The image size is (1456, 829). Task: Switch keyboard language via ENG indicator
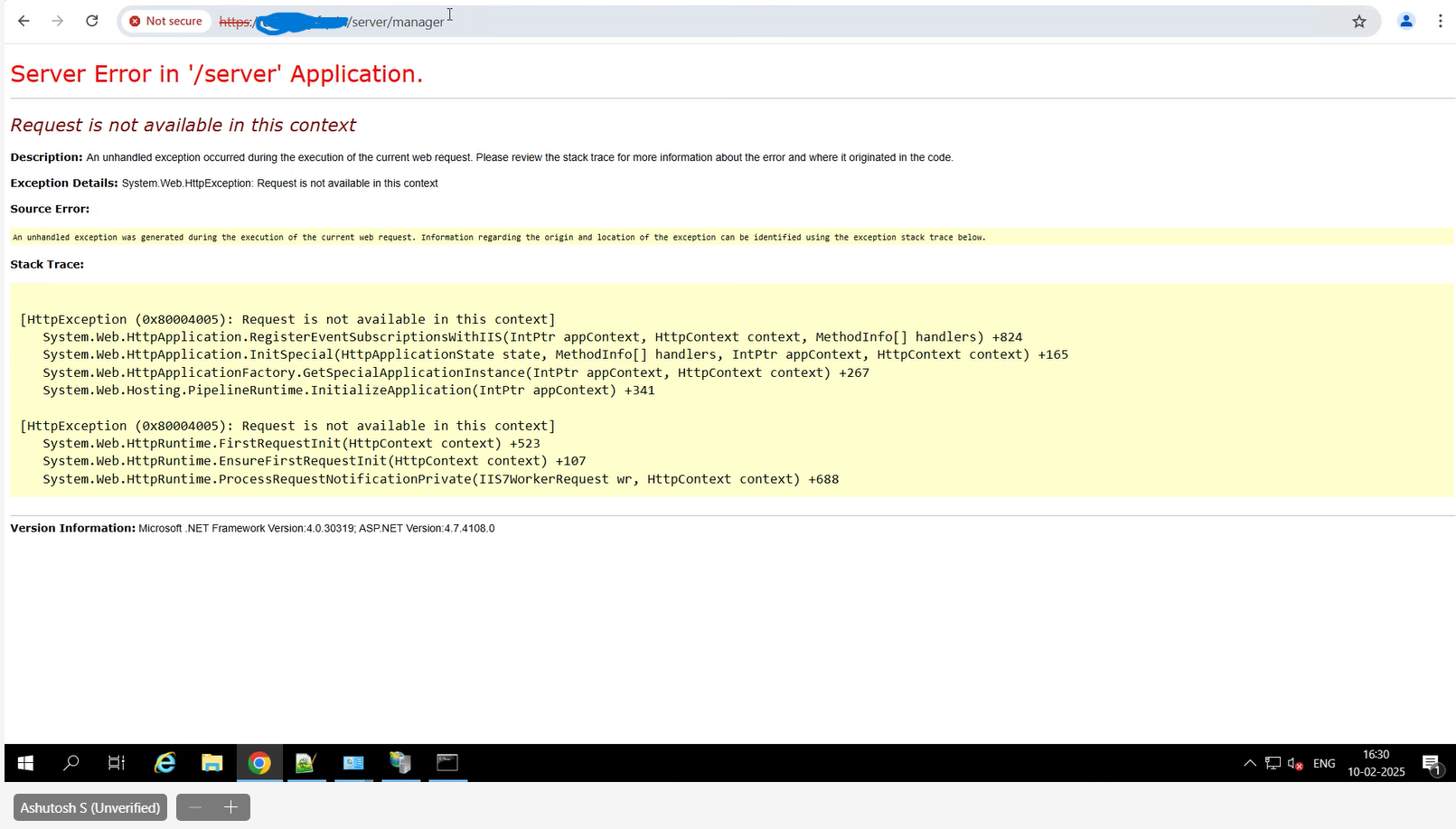(x=1324, y=763)
